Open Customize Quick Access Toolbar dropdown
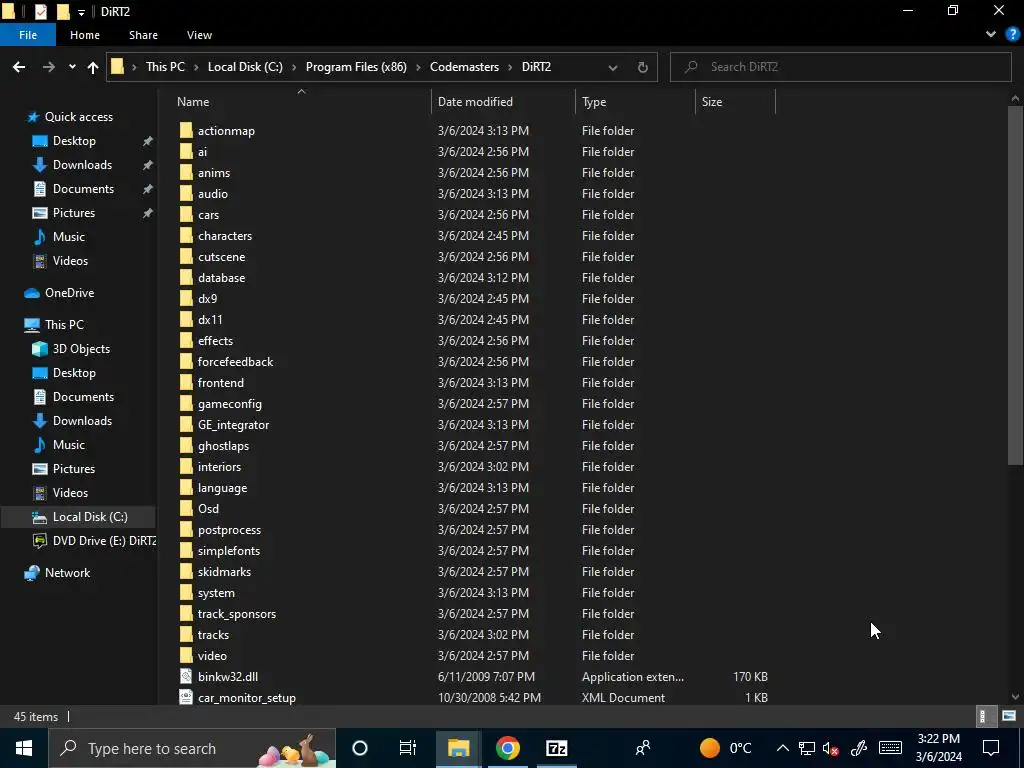This screenshot has height=768, width=1024. (x=81, y=12)
